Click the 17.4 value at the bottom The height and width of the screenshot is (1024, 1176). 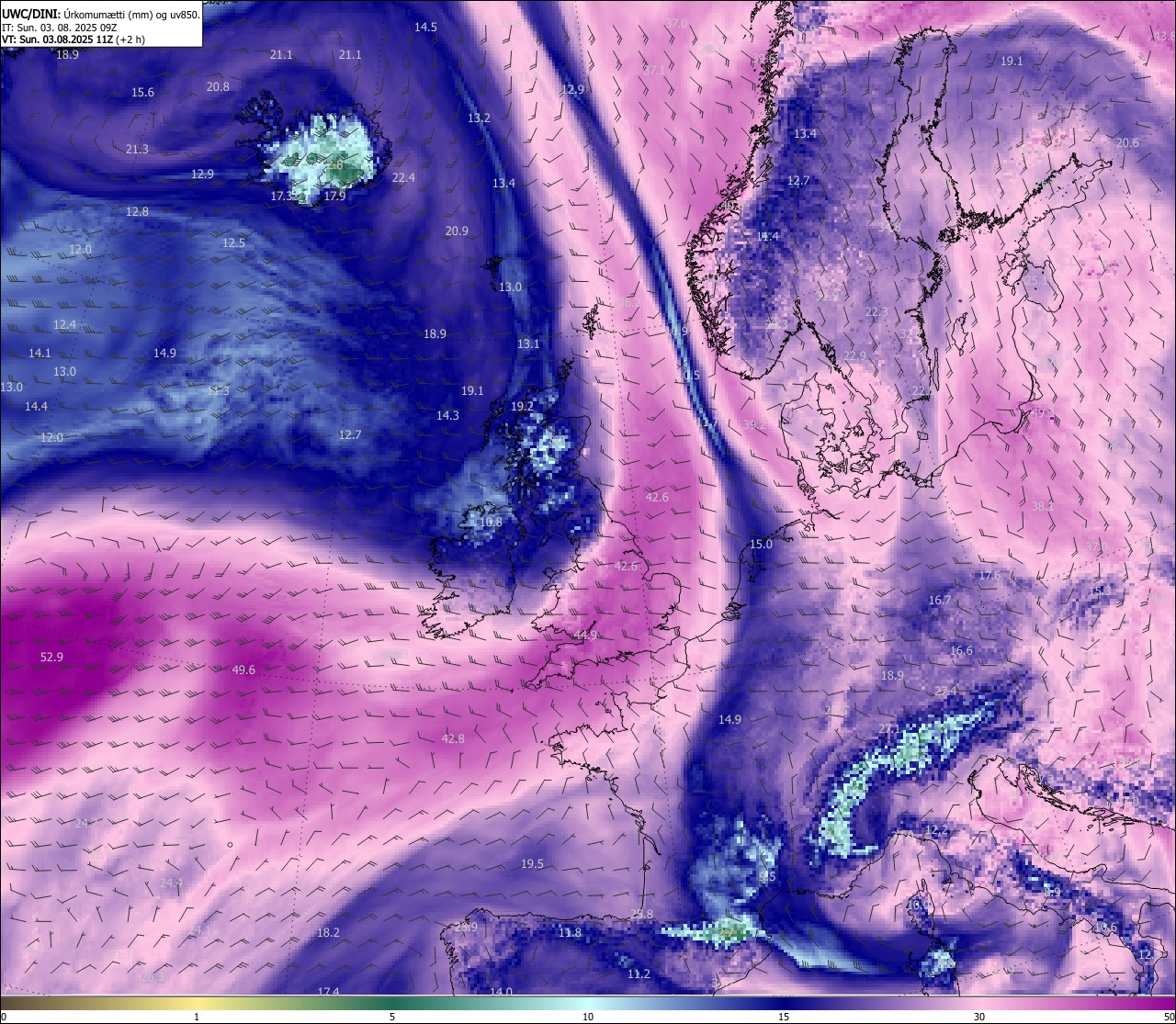(x=328, y=992)
